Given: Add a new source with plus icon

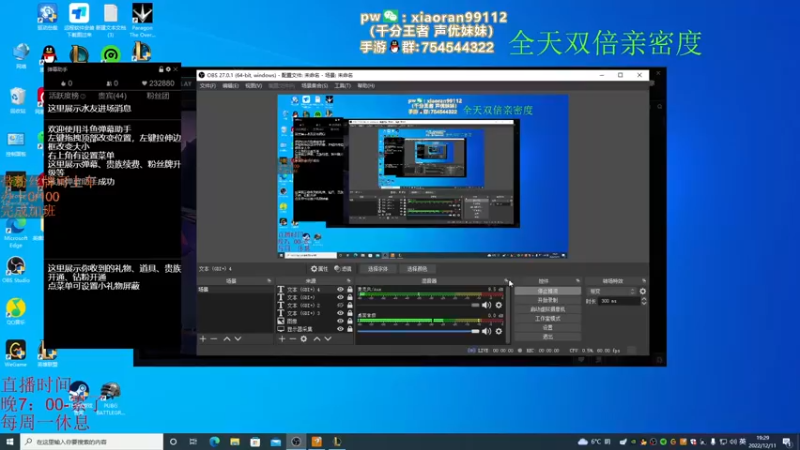Looking at the screenshot, I should pyautogui.click(x=282, y=339).
